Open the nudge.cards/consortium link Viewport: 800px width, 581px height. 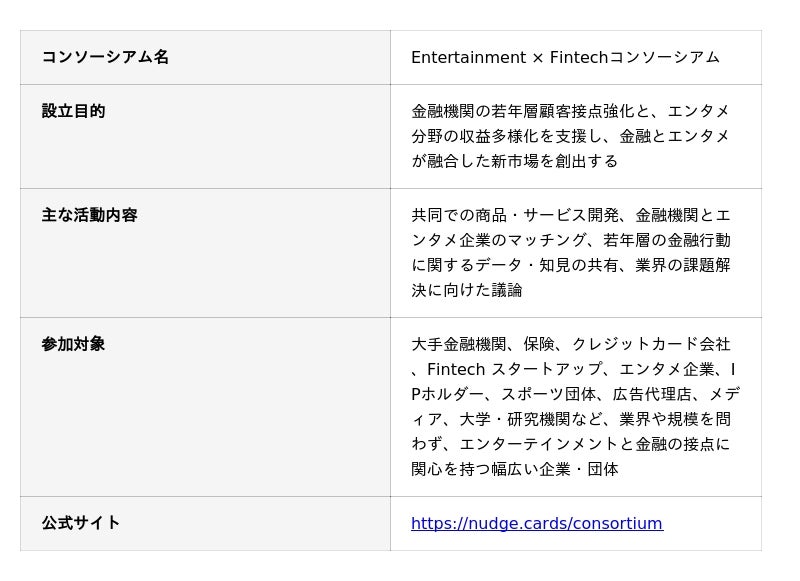pyautogui.click(x=536, y=523)
